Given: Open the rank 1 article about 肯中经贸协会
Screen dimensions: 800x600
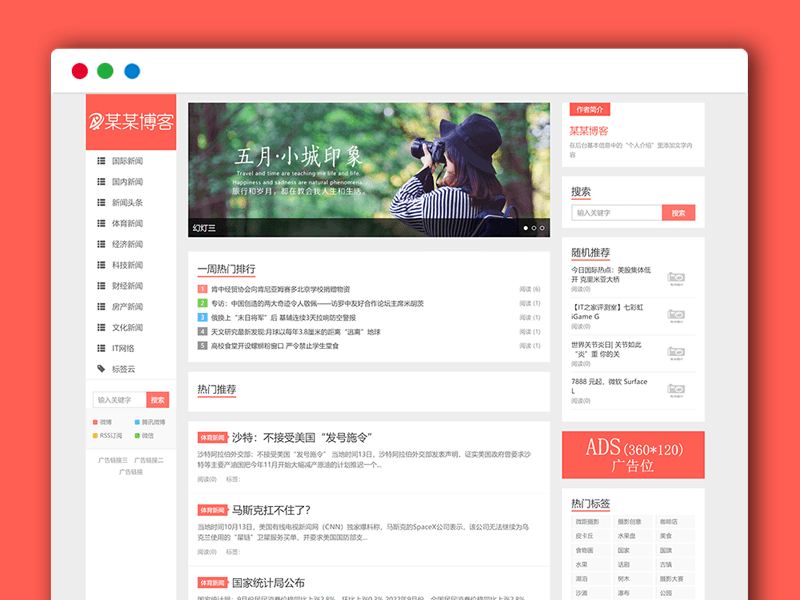Looking at the screenshot, I should point(281,289).
